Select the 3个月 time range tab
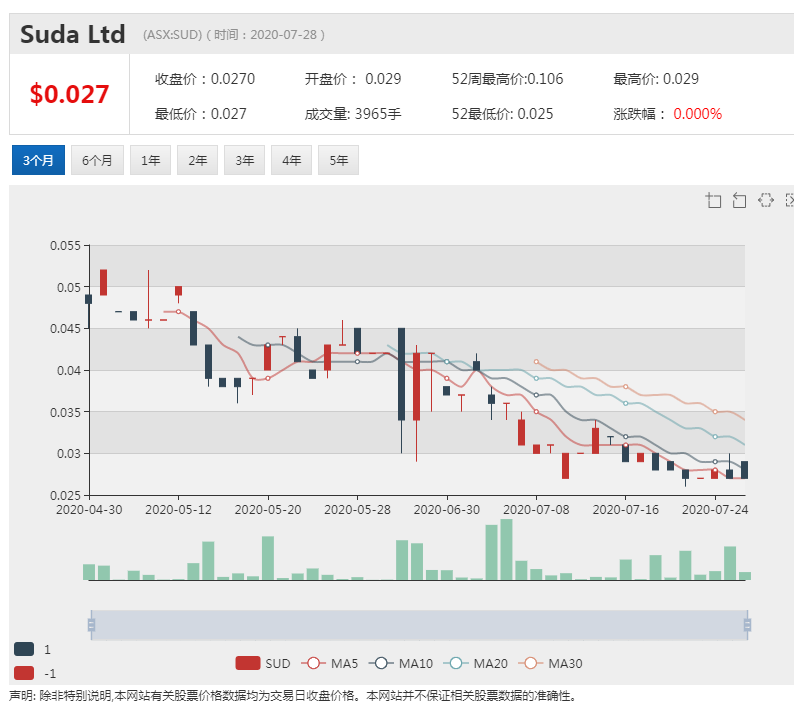The width and height of the screenshot is (801, 707). pos(38,160)
